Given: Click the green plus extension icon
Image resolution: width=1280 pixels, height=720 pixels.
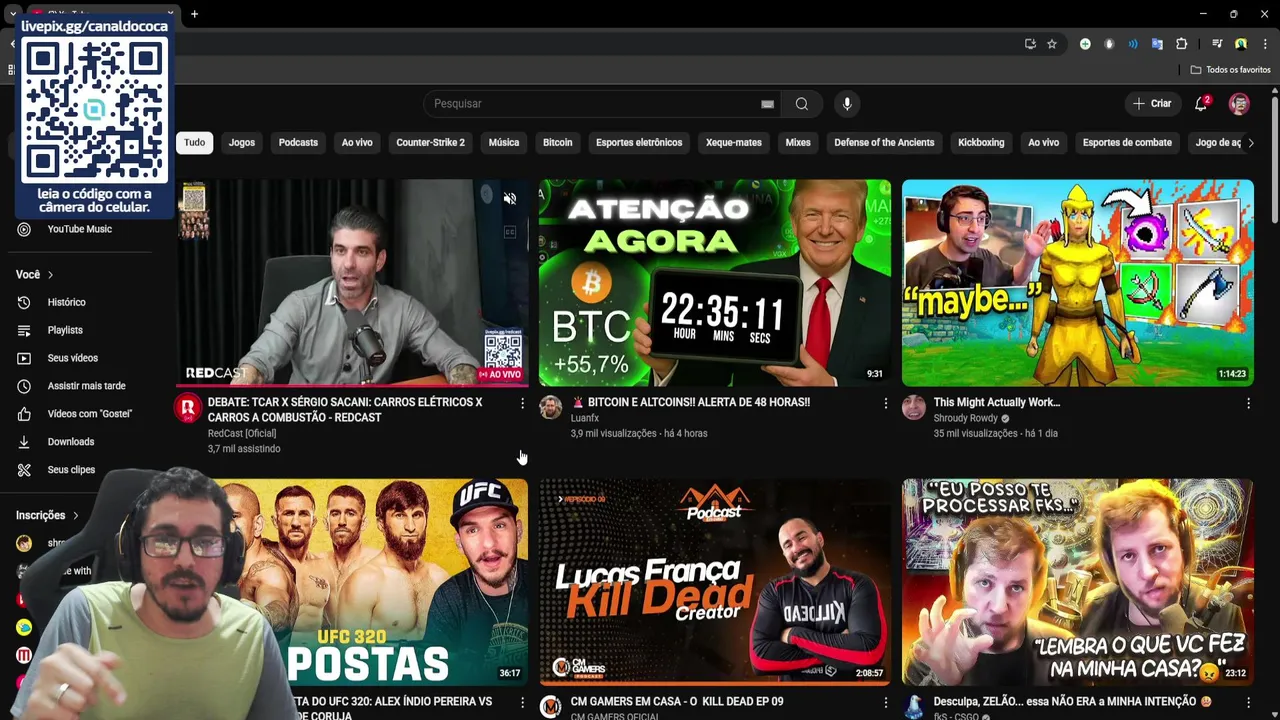Looking at the screenshot, I should 1085,44.
